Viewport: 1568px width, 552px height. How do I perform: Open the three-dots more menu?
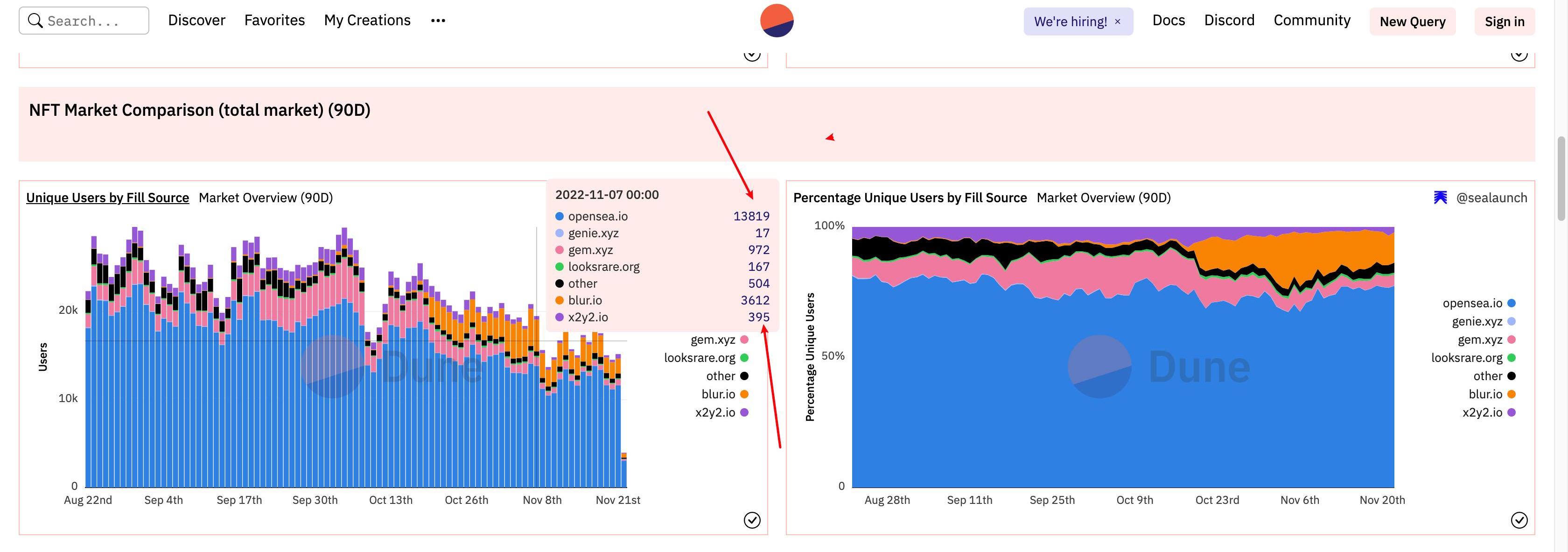tap(438, 21)
